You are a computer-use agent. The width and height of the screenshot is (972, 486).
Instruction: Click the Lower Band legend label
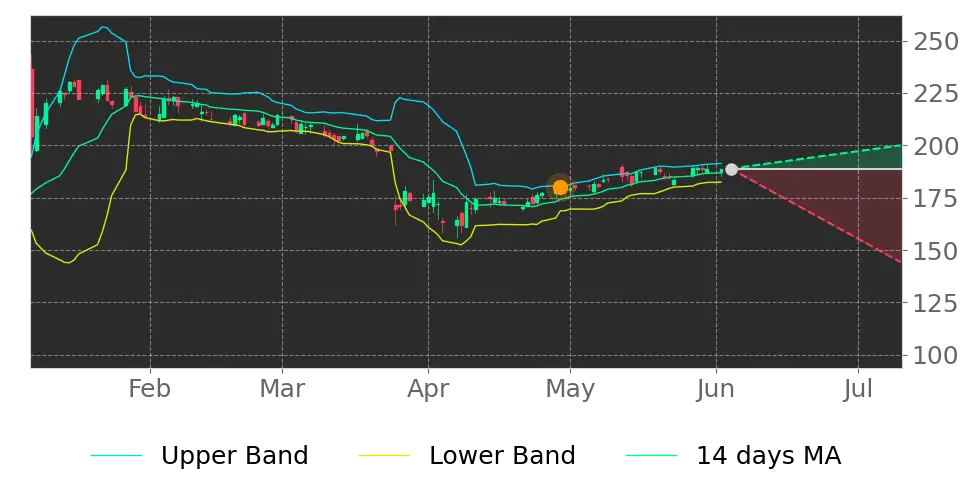502,456
